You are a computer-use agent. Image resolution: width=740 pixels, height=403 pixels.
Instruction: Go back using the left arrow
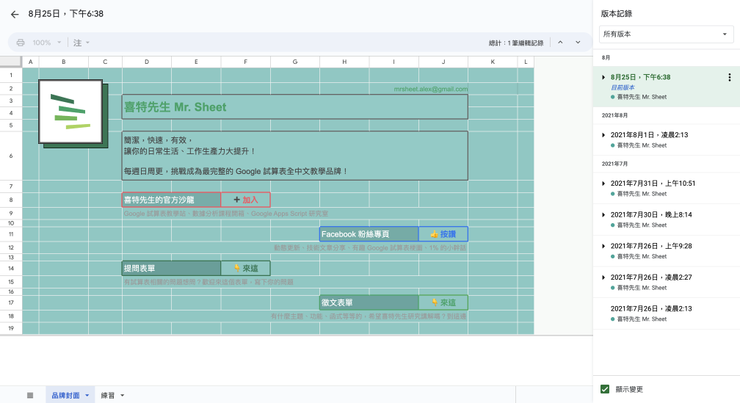coord(15,14)
